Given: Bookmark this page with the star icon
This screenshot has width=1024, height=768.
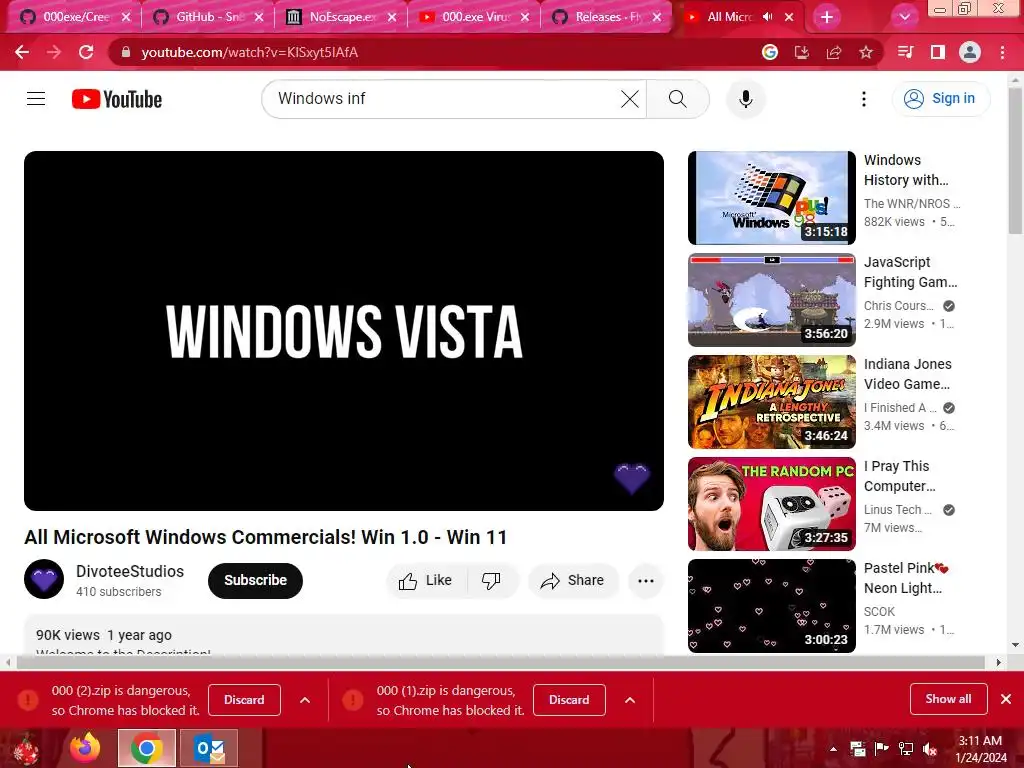Looking at the screenshot, I should (x=866, y=52).
